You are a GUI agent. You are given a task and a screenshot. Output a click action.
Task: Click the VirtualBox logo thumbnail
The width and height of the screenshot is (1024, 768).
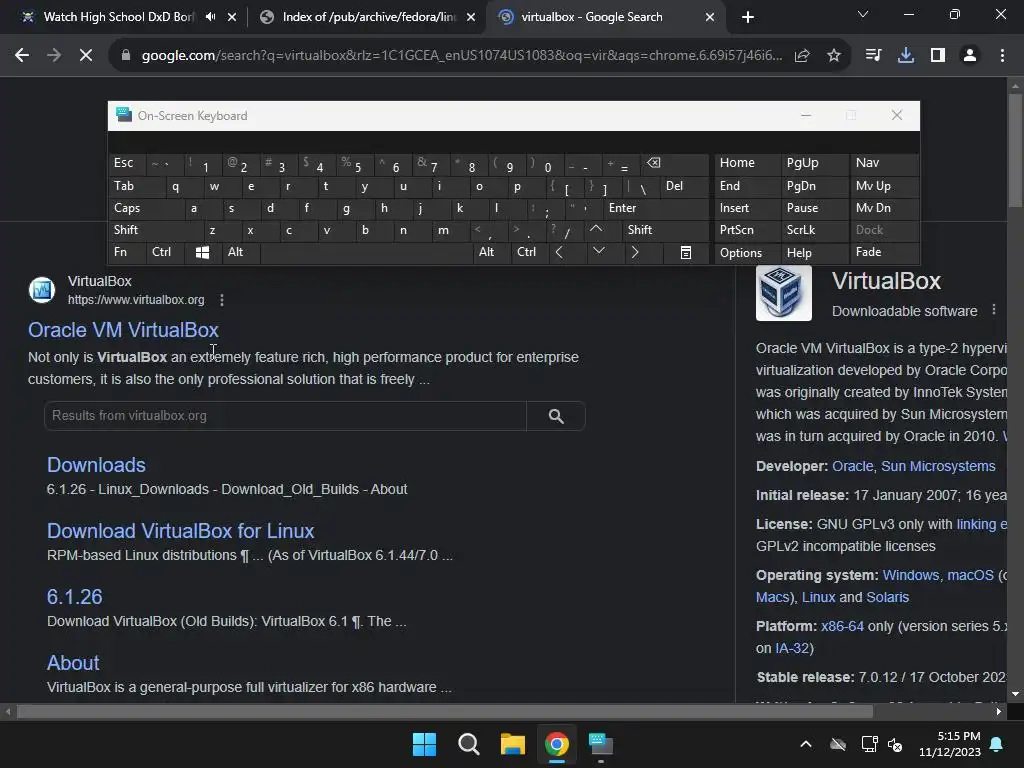click(x=784, y=293)
